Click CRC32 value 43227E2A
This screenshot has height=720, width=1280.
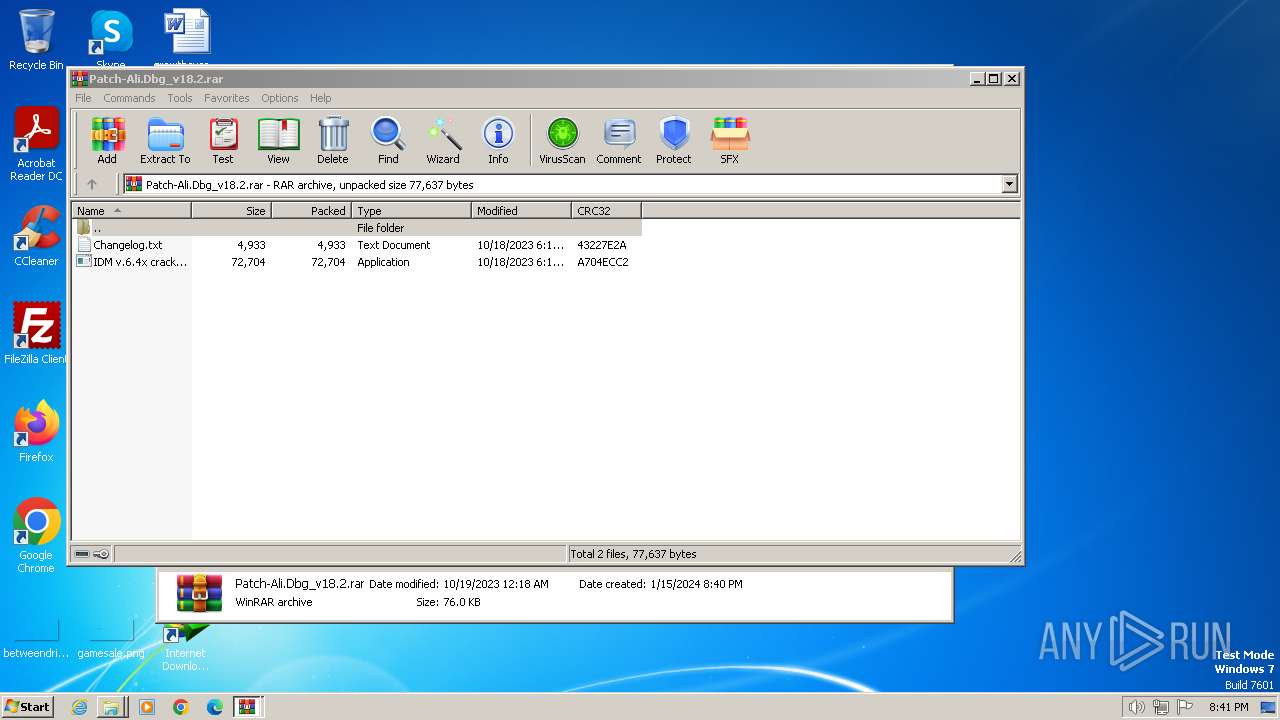pos(602,245)
